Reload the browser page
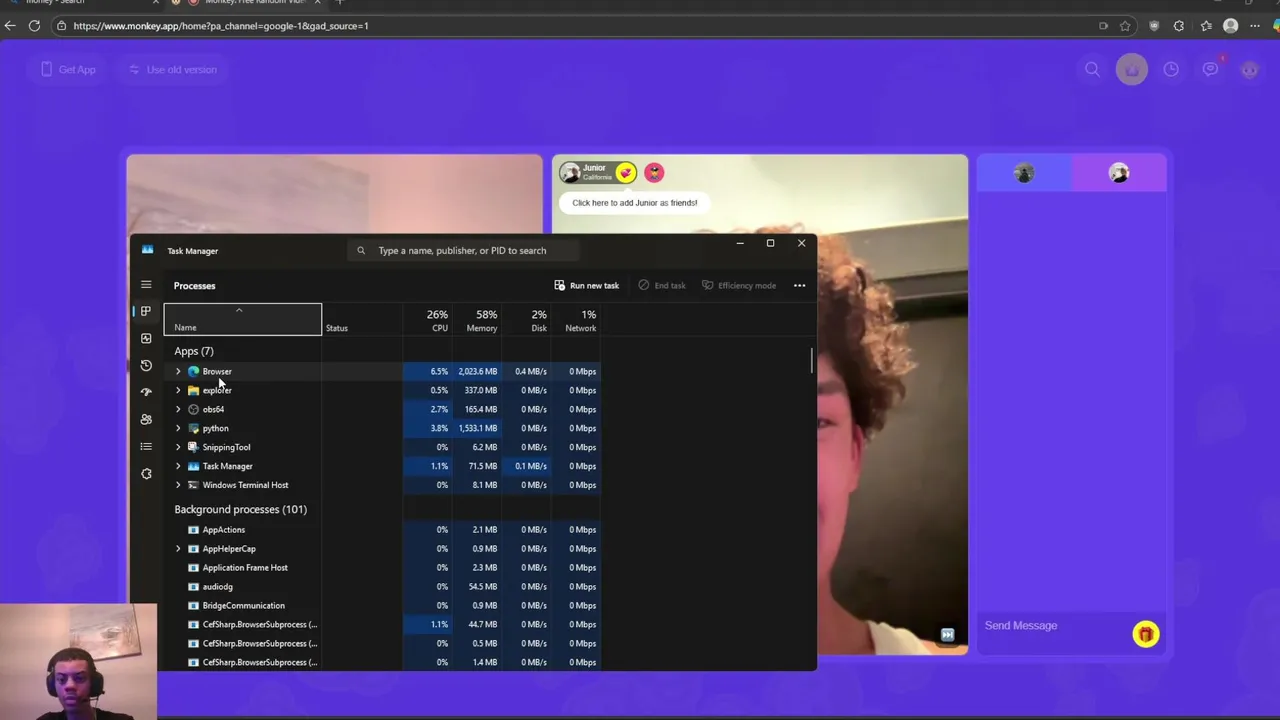 [x=34, y=26]
